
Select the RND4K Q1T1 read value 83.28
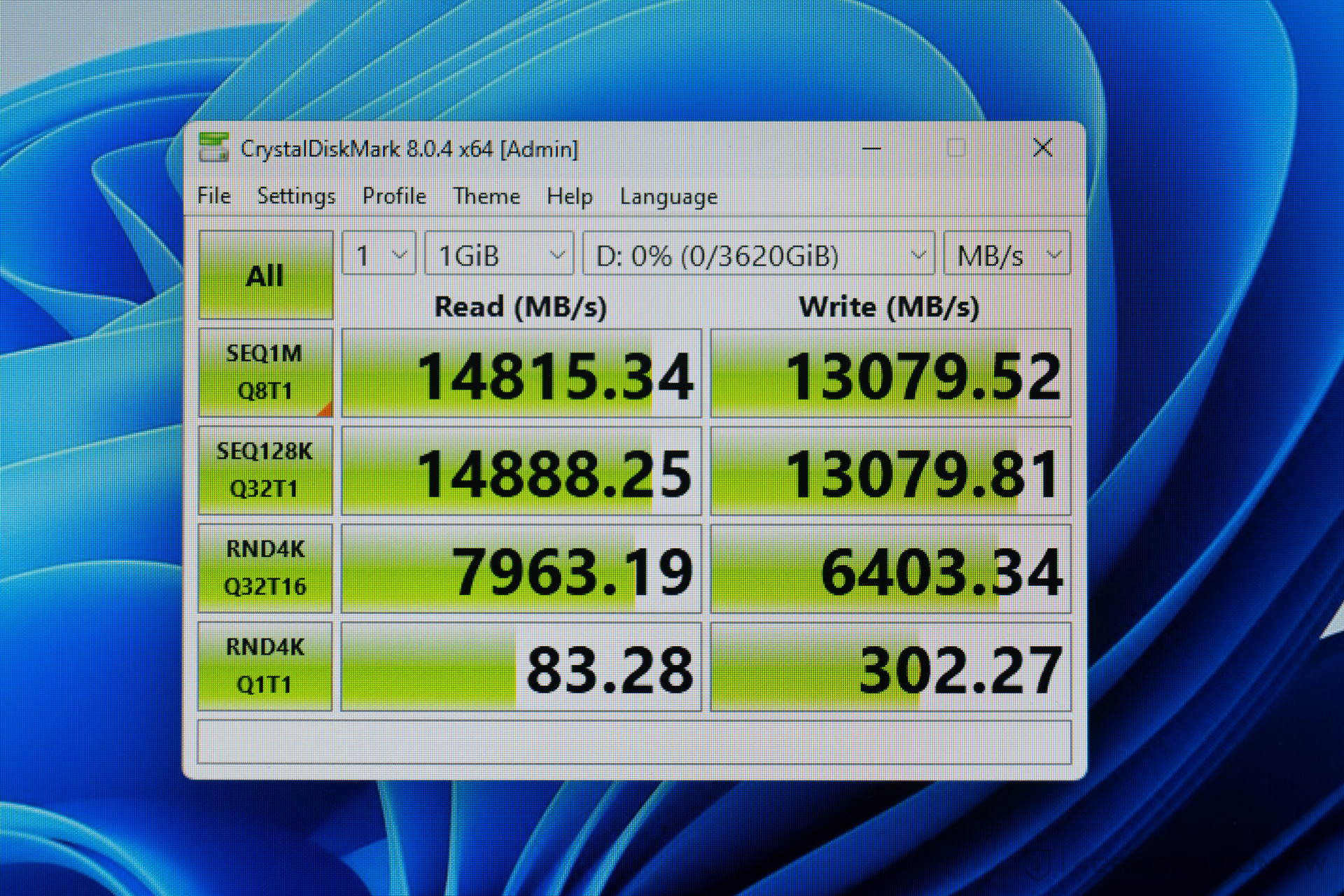pos(521,667)
